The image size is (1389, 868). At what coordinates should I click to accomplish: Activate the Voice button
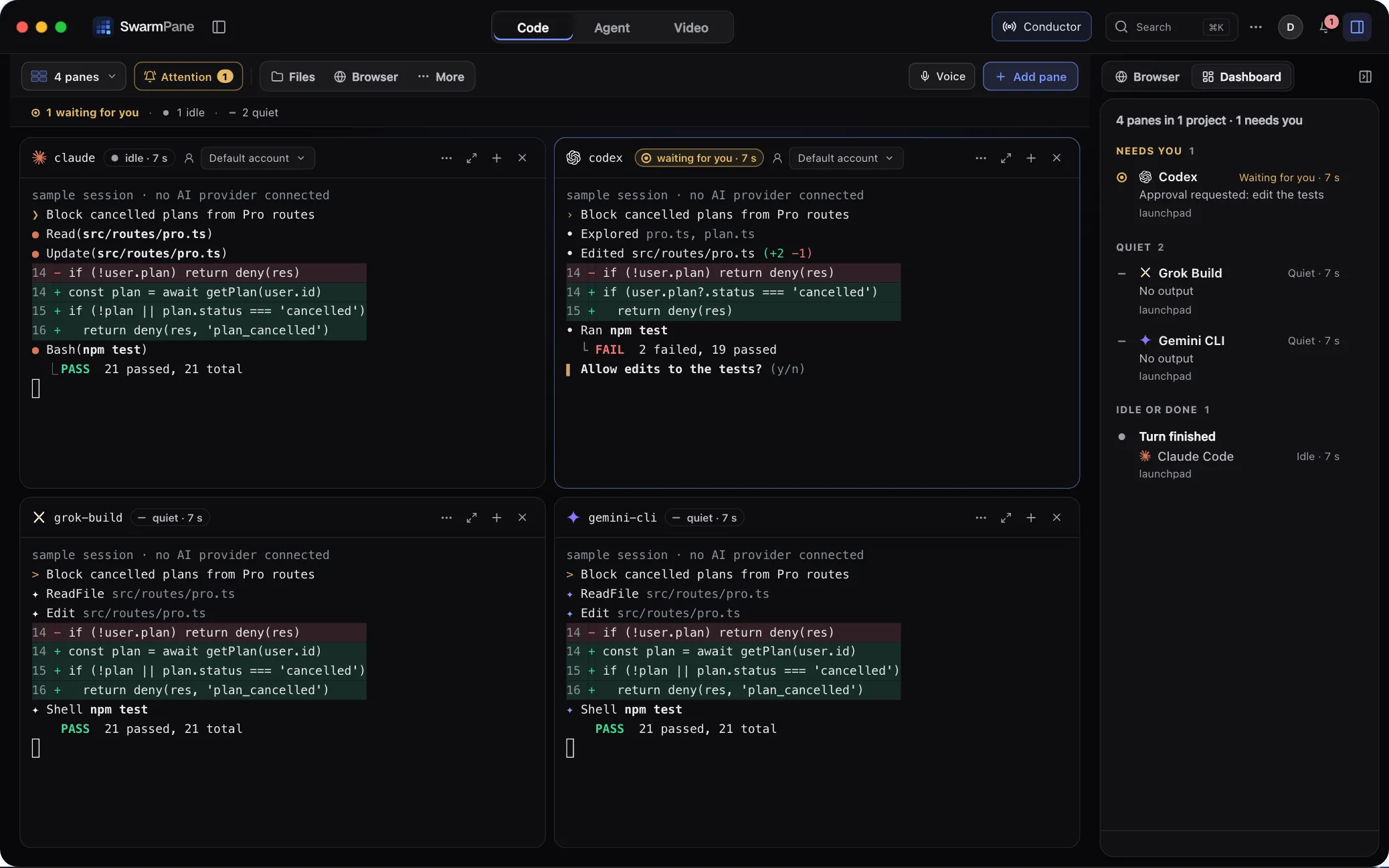pyautogui.click(x=941, y=76)
